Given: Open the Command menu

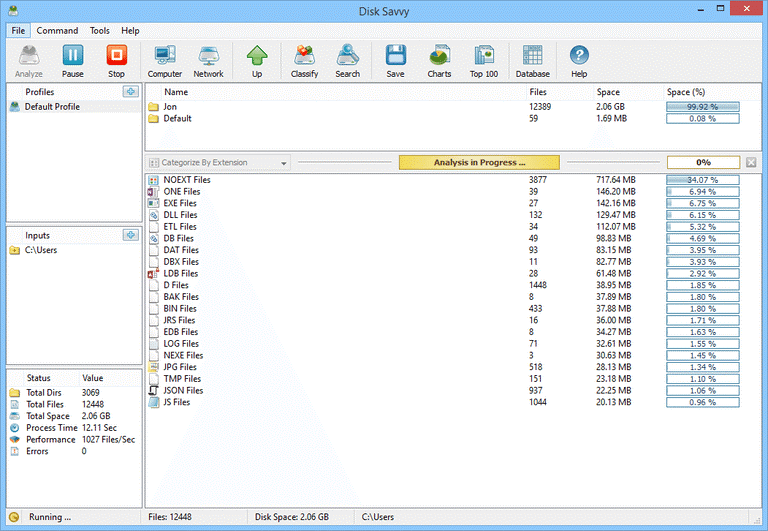Looking at the screenshot, I should point(57,30).
